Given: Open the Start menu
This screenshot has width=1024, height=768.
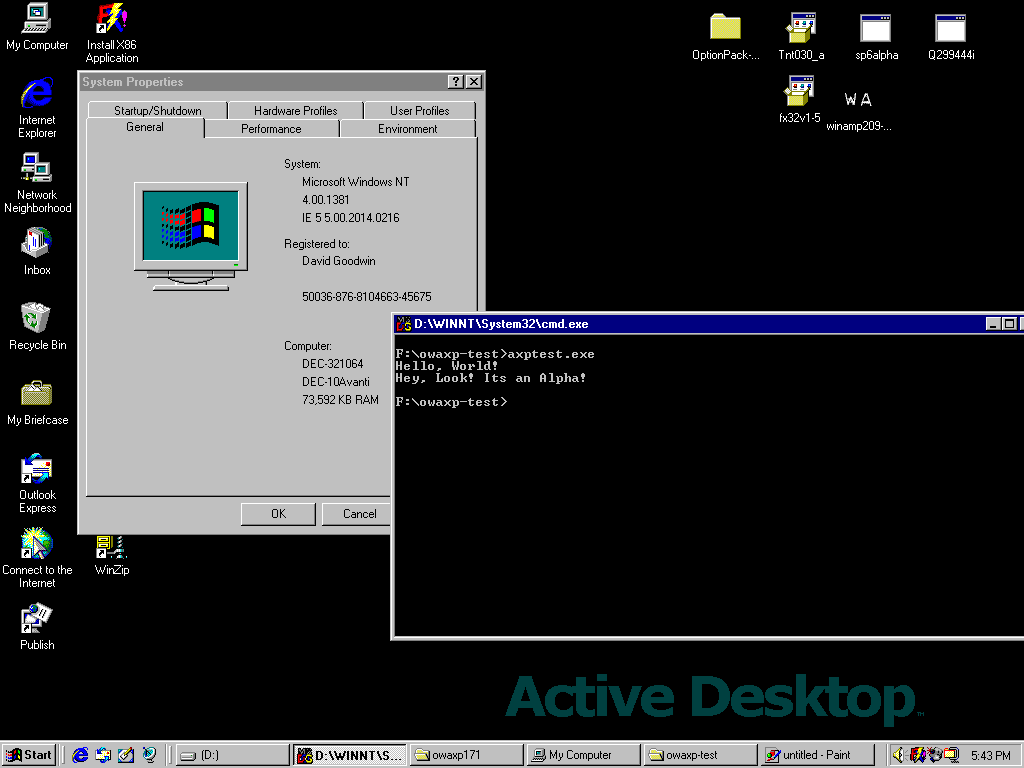Looking at the screenshot, I should pyautogui.click(x=29, y=755).
